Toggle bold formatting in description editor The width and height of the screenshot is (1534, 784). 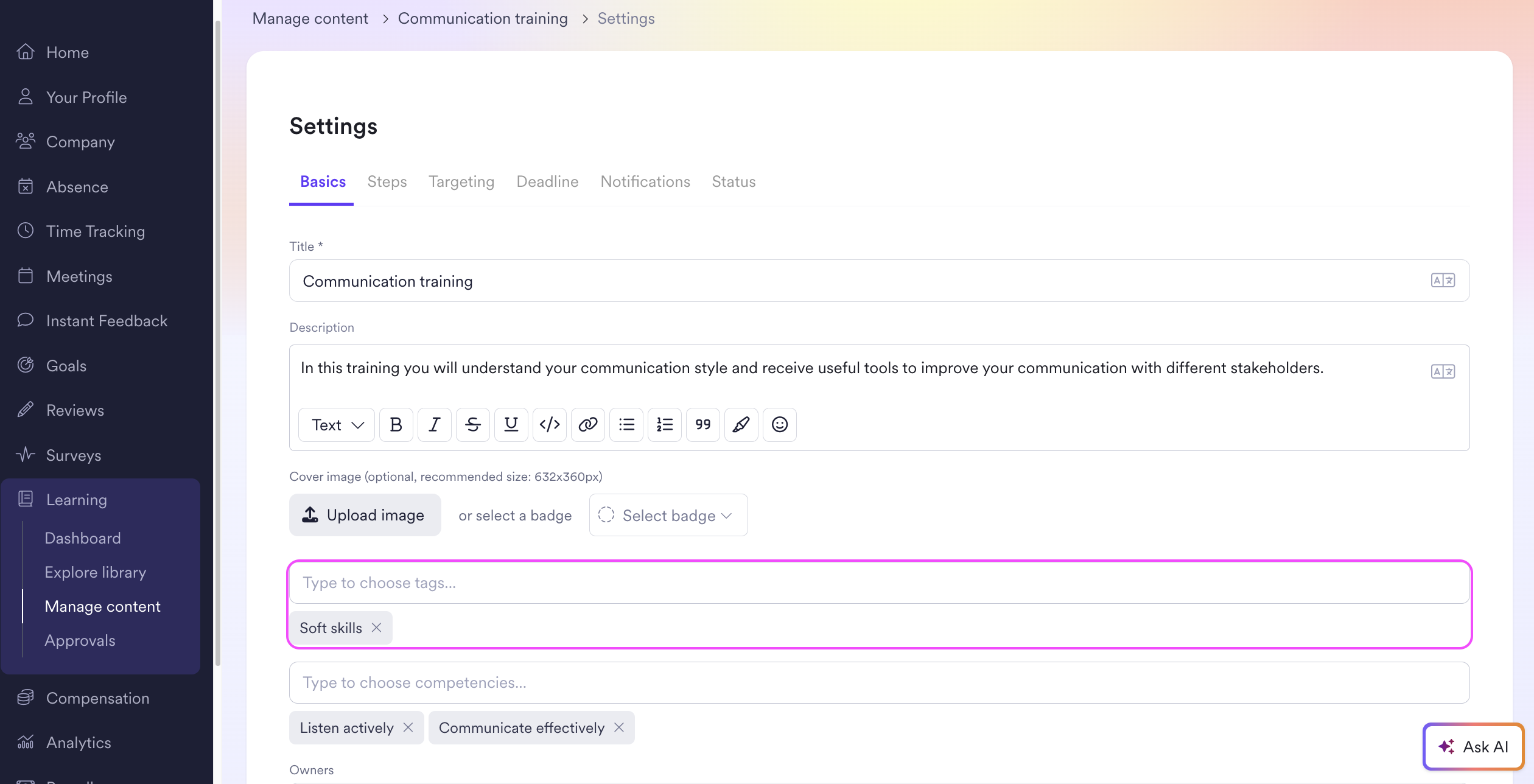click(396, 424)
